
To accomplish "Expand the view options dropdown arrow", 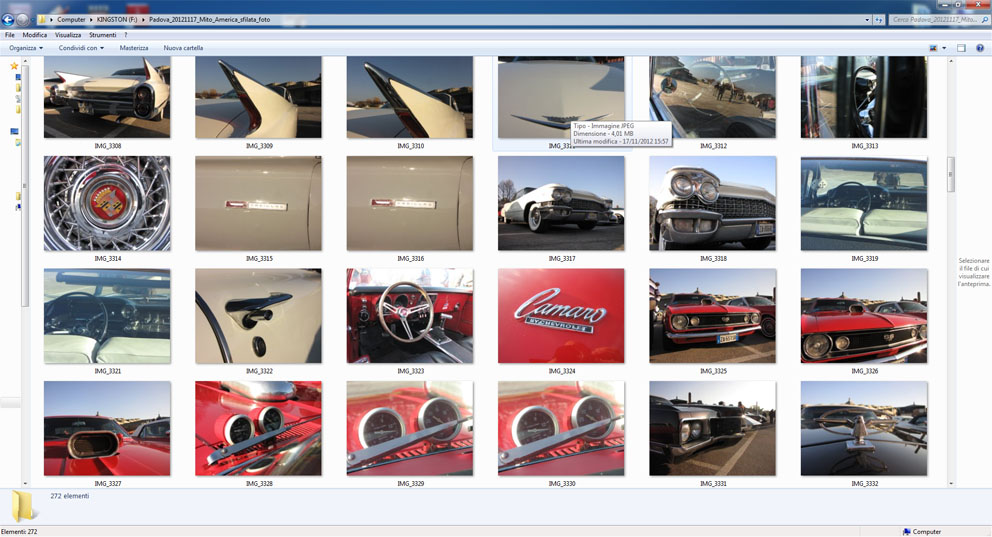I will tap(944, 48).
